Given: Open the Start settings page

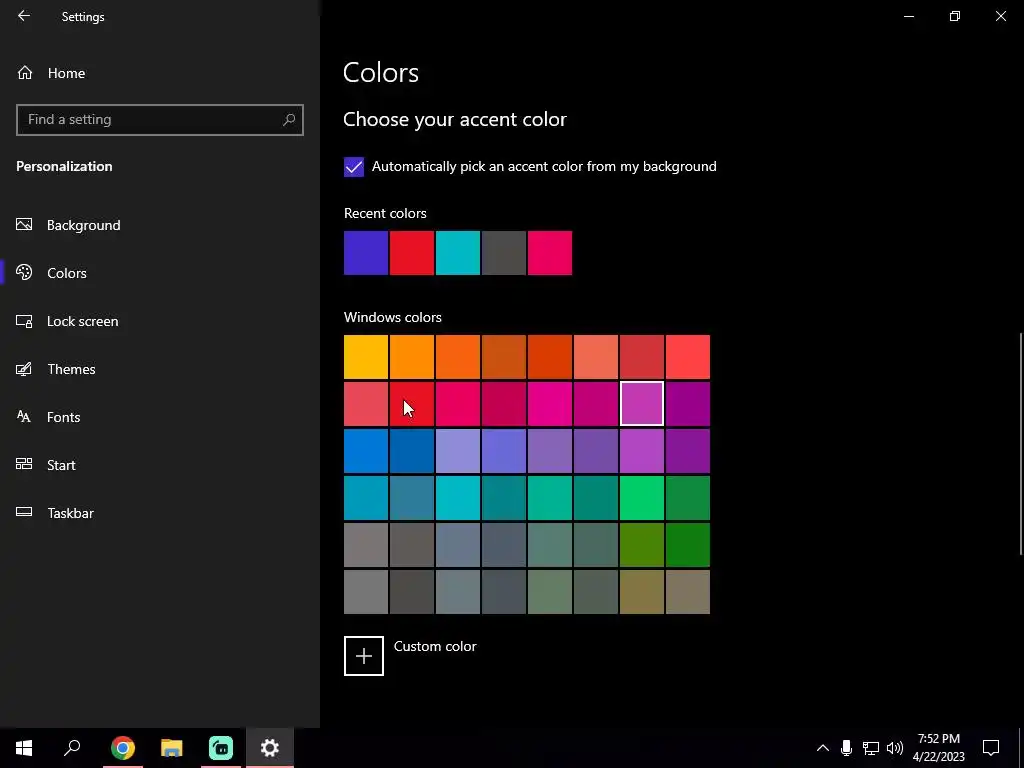Looking at the screenshot, I should click(x=61, y=465).
